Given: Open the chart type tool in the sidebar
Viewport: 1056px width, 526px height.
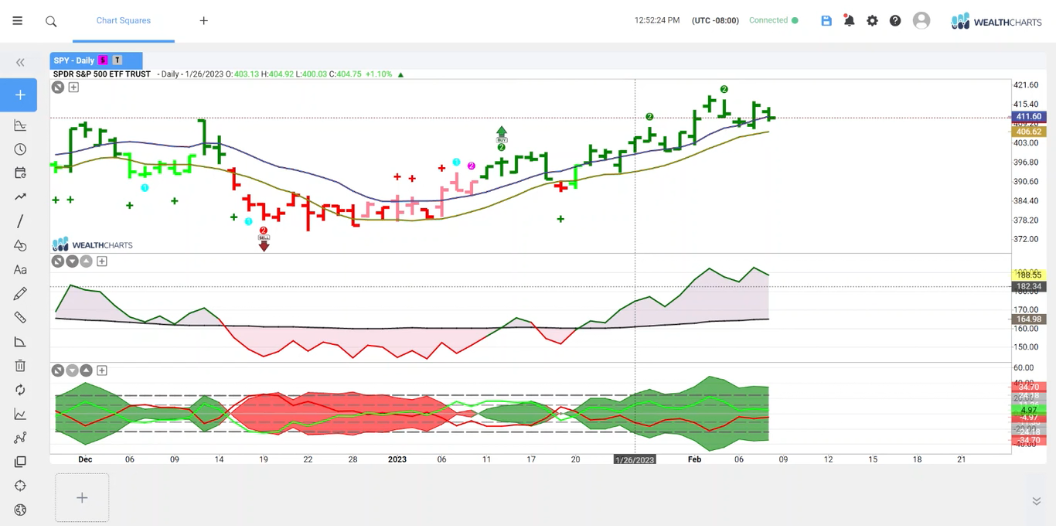Looking at the screenshot, I should point(20,125).
